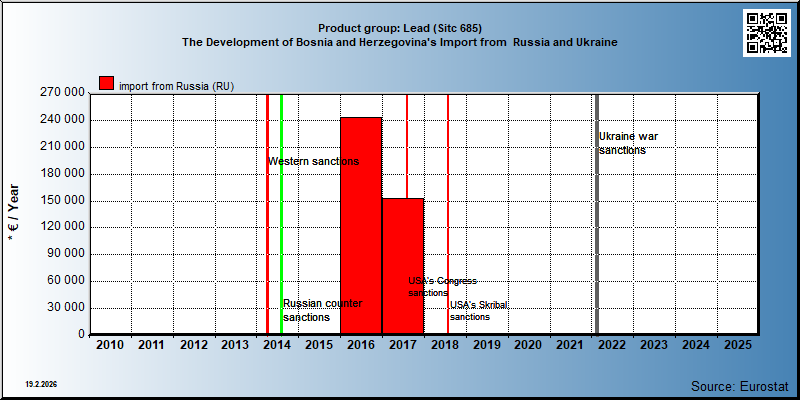Click the red import from Russia legend swatch
This screenshot has width=800, height=400.
107,83
